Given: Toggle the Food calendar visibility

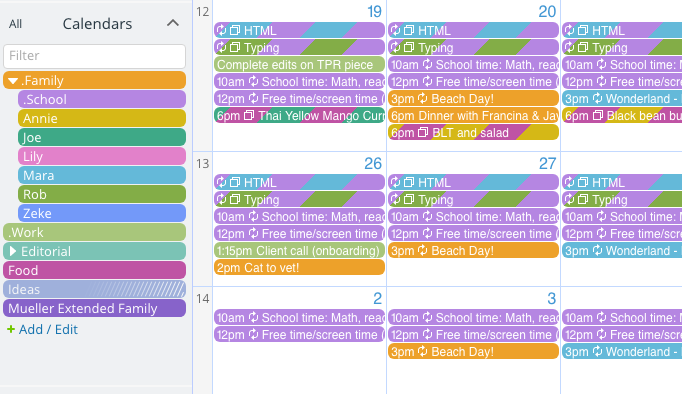Looking at the screenshot, I should pos(94,270).
